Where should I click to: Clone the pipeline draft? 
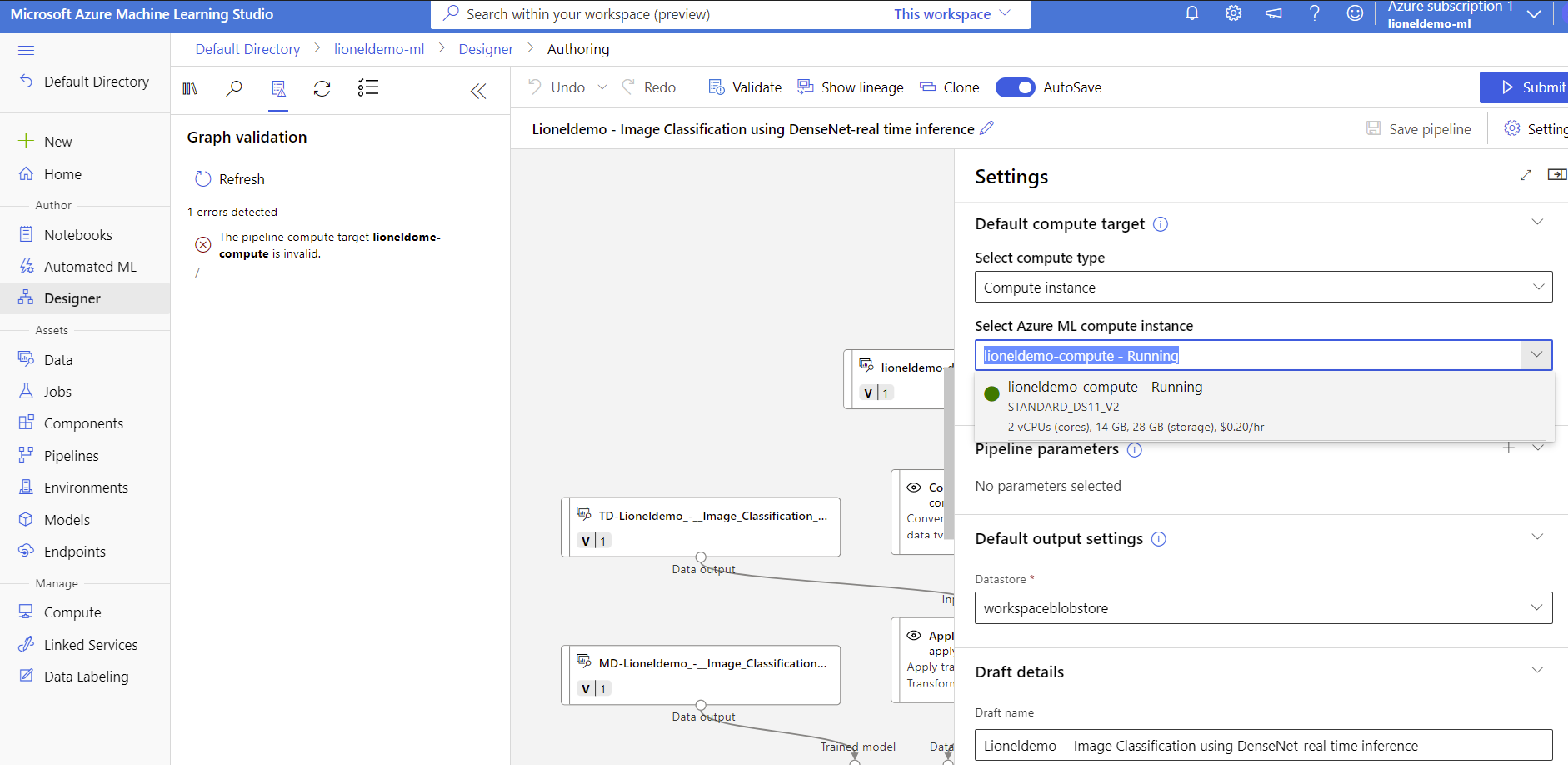[949, 87]
